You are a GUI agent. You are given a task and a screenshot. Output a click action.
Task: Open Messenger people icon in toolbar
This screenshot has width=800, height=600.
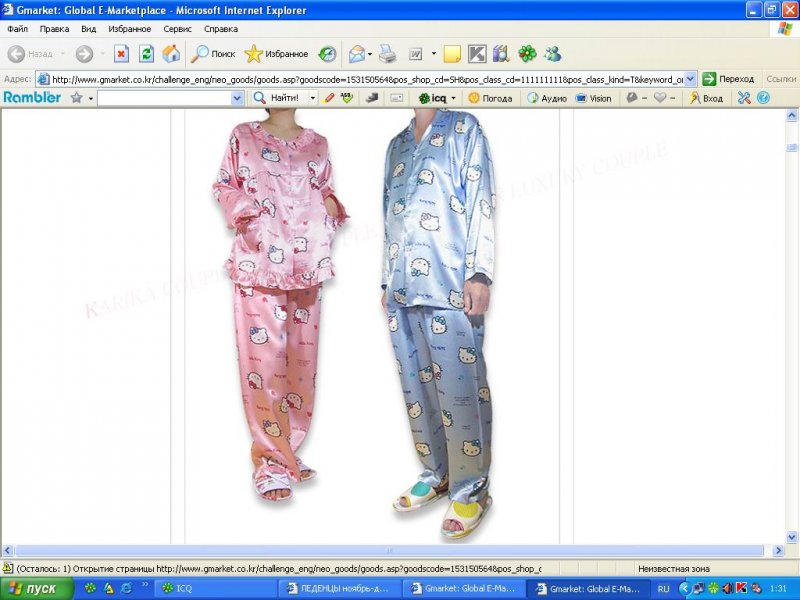(553, 54)
